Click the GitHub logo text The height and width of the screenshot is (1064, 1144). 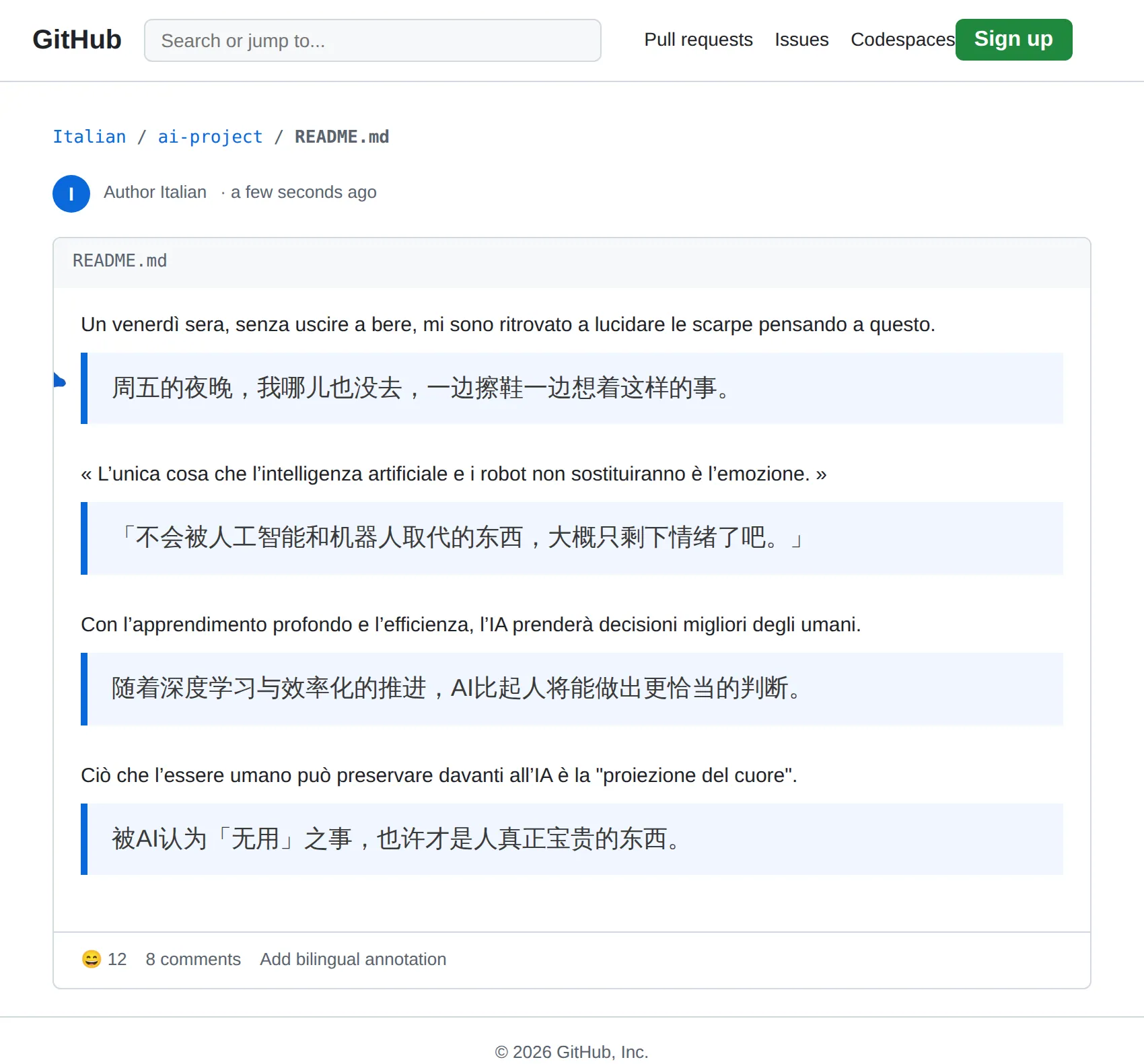click(x=77, y=40)
